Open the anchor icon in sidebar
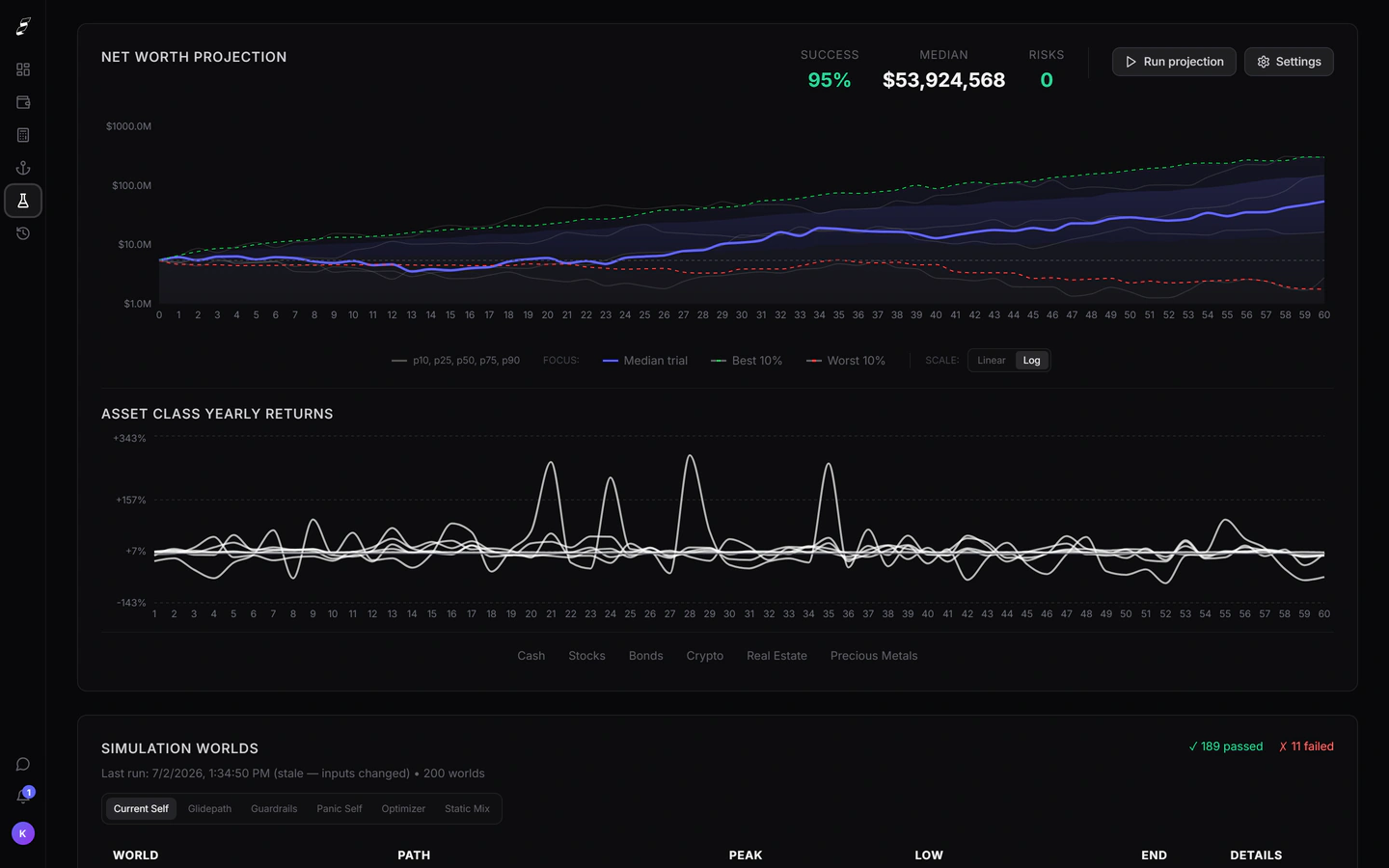1389x868 pixels. click(x=23, y=168)
